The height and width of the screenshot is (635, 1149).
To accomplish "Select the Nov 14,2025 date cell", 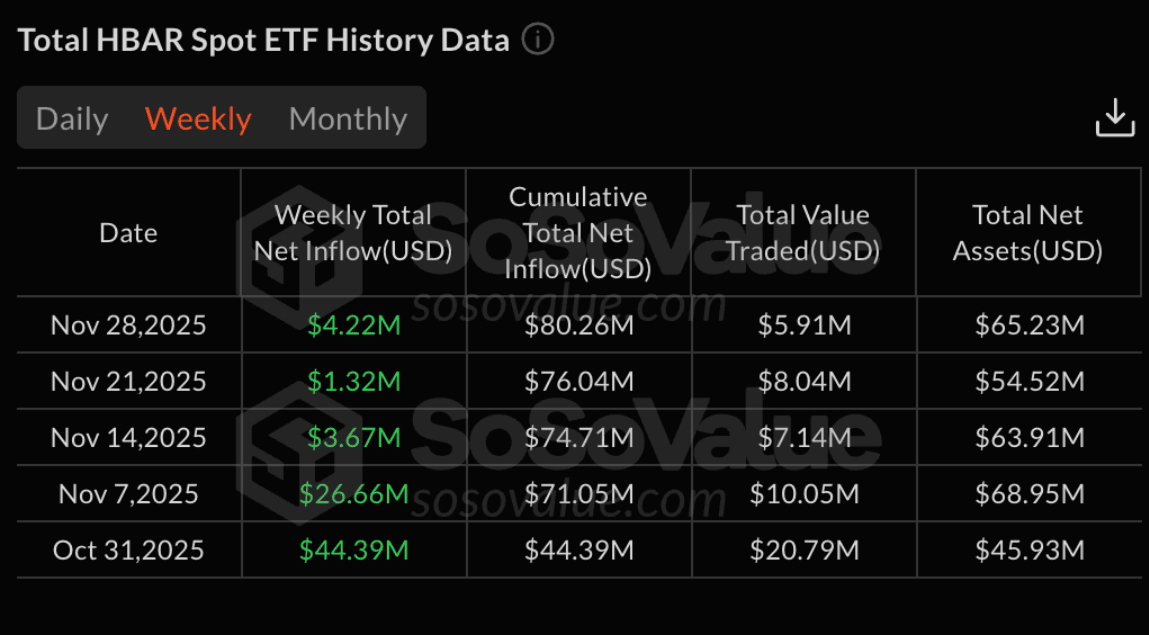I will coord(129,437).
